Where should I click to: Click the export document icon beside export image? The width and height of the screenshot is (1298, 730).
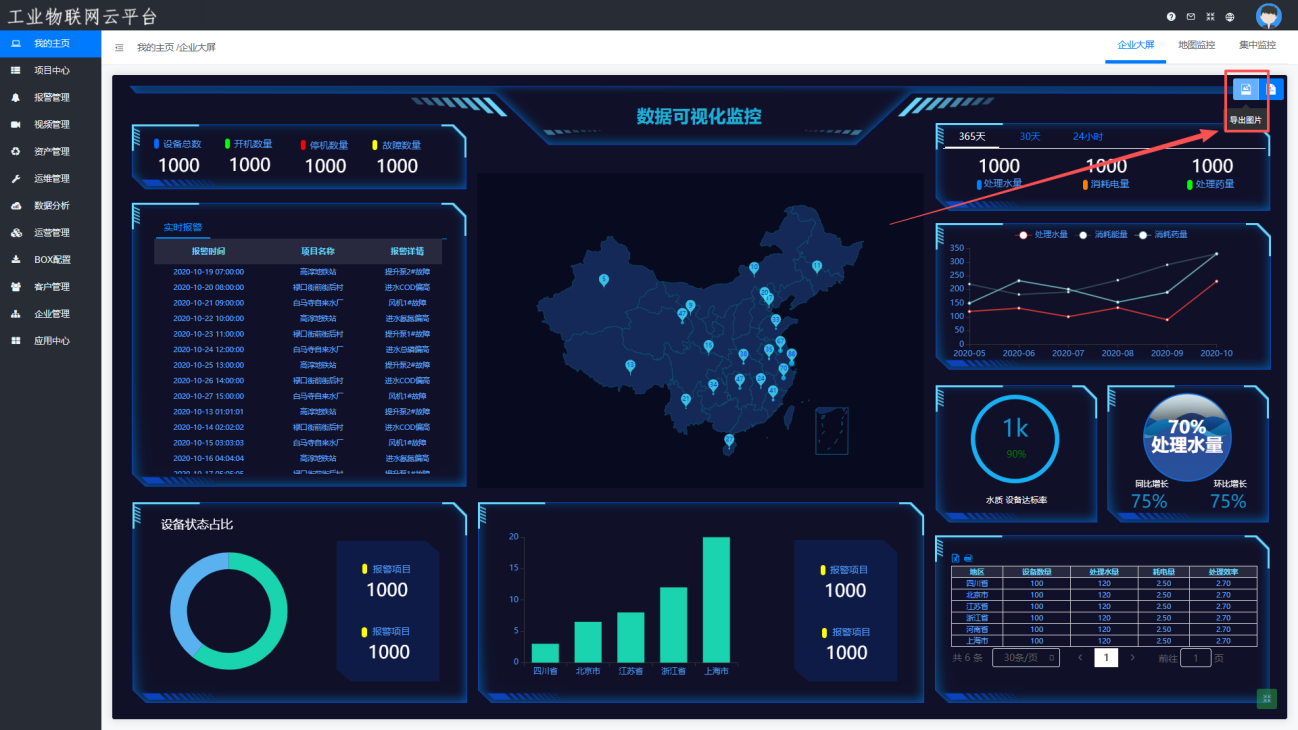(1272, 89)
